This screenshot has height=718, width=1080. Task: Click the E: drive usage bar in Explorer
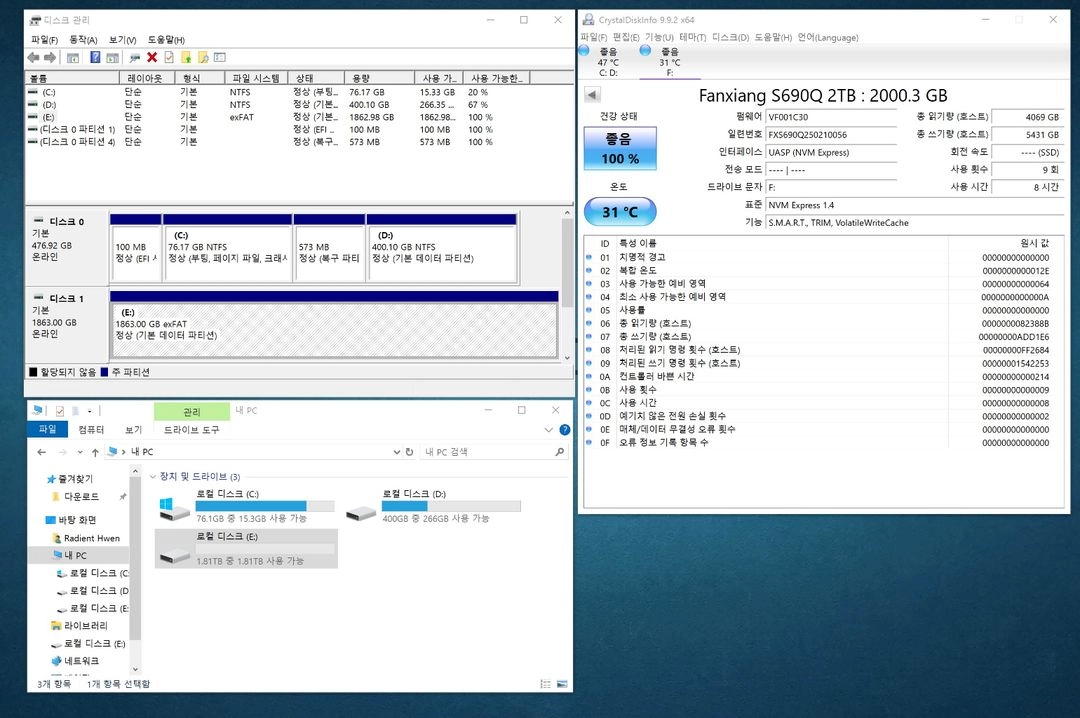(264, 548)
